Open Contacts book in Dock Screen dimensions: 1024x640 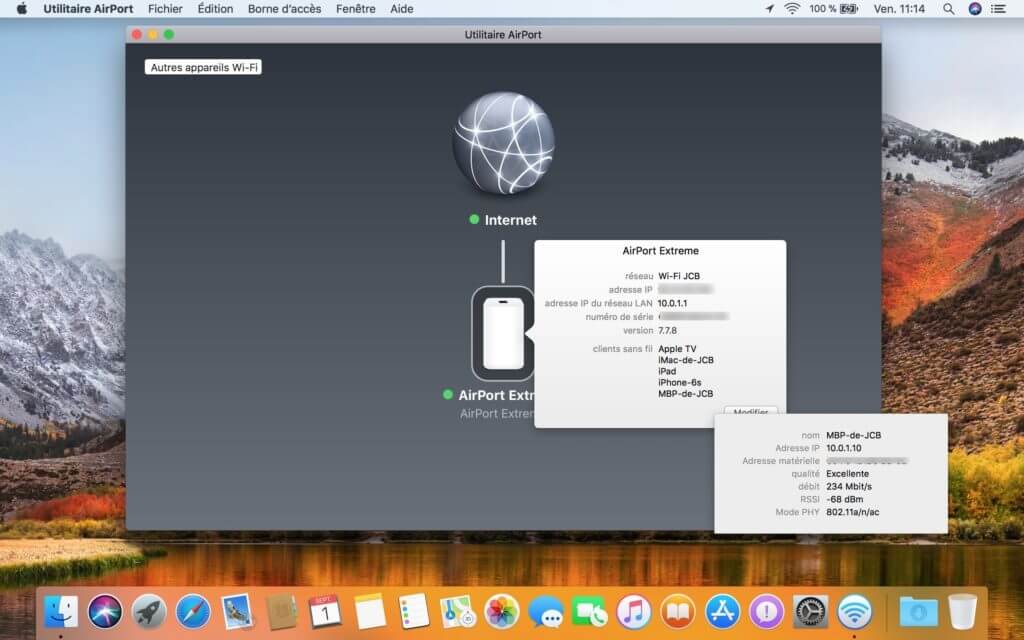coord(281,612)
